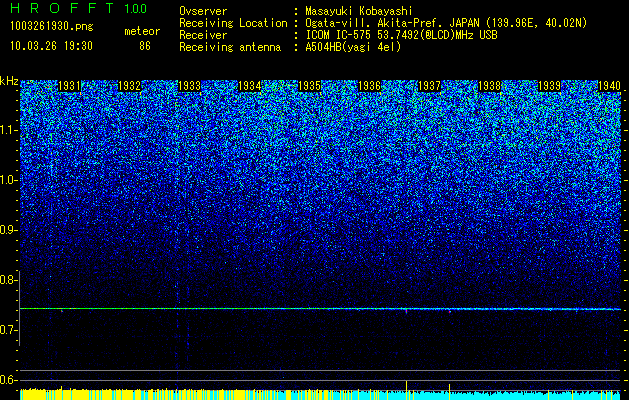Click the Receiver field label
Image resolution: width=629 pixels, height=400 pixels.
[x=203, y=35]
